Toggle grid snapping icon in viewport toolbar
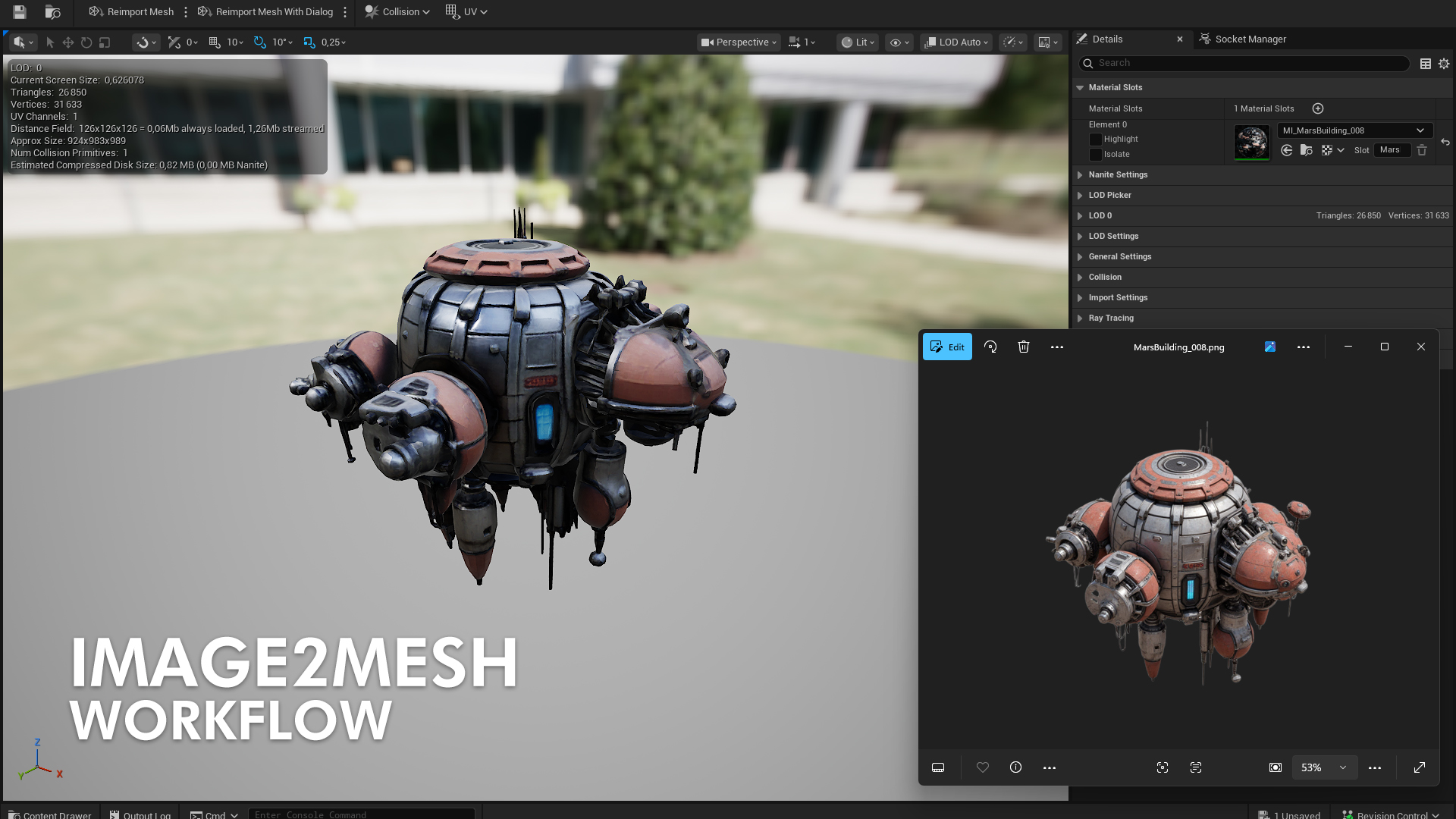 [x=215, y=42]
